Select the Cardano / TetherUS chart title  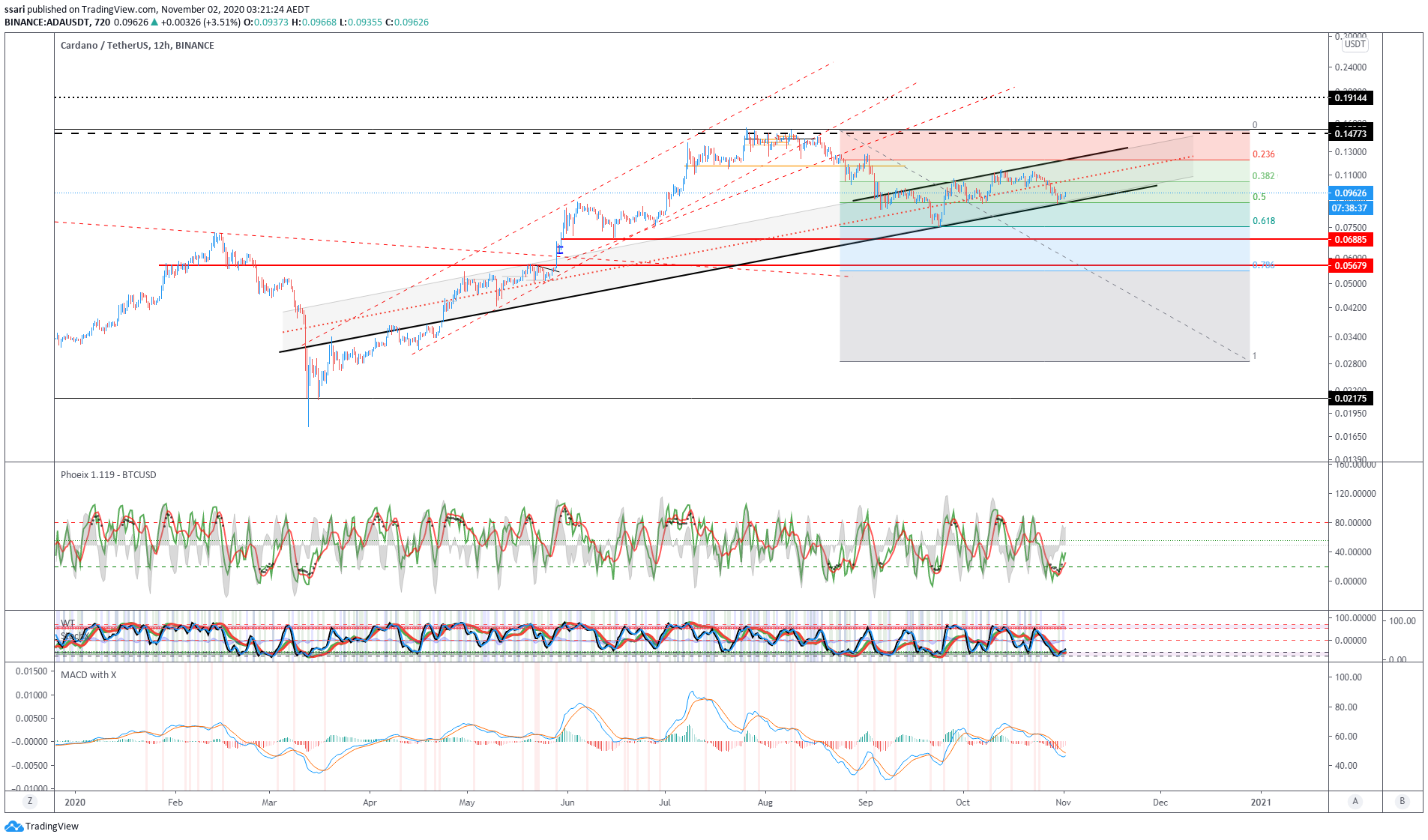click(137, 45)
